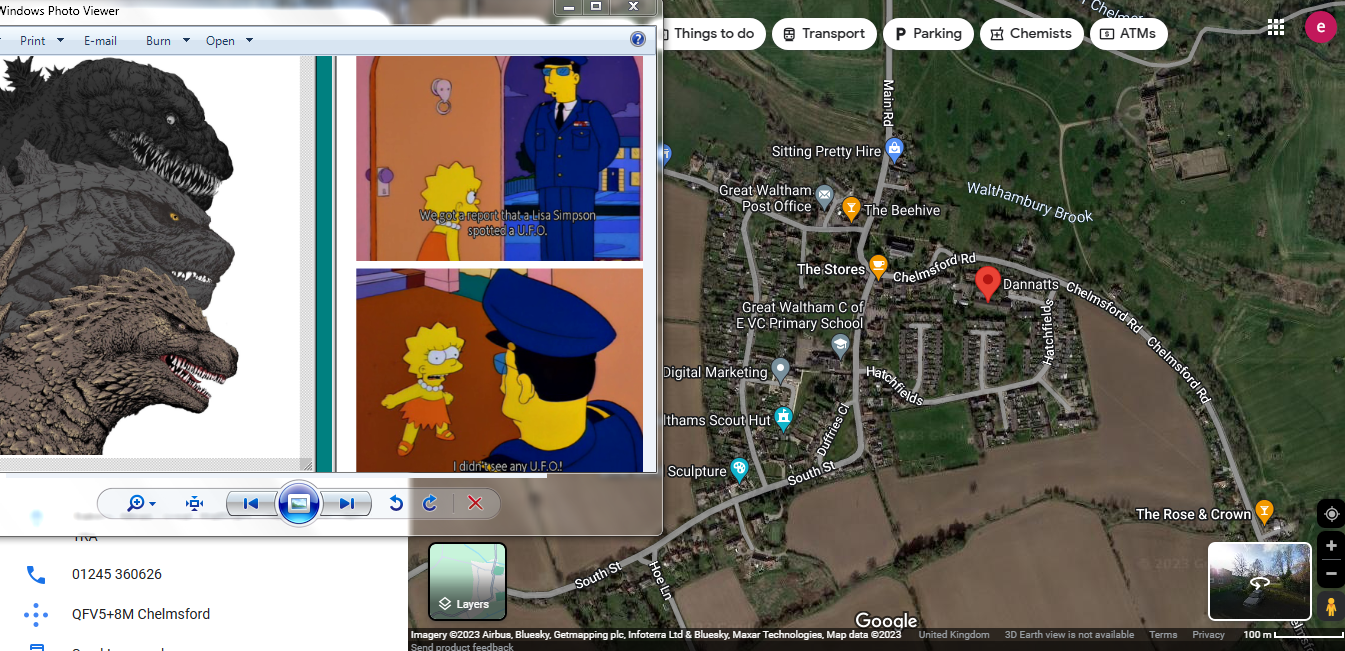This screenshot has width=1345, height=651.
Task: Click The Rose & Crown label
Action: pyautogui.click(x=1193, y=514)
